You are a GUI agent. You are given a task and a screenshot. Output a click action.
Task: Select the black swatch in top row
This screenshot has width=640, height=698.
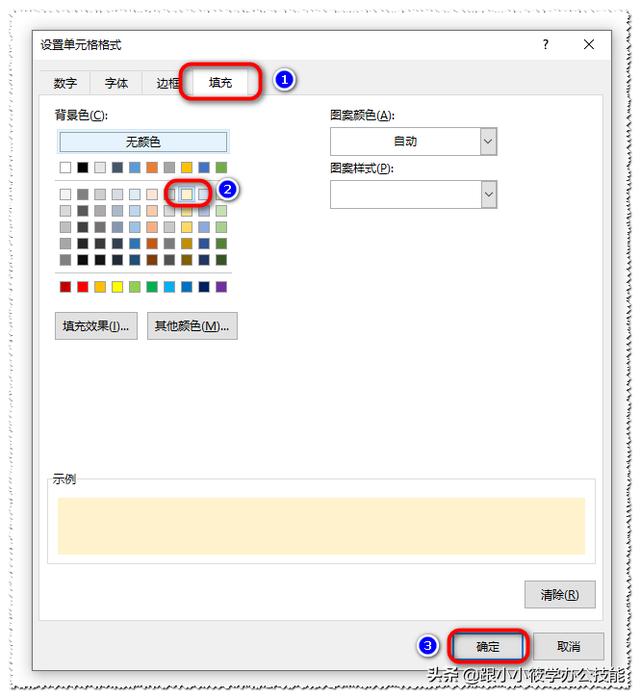coord(82,167)
